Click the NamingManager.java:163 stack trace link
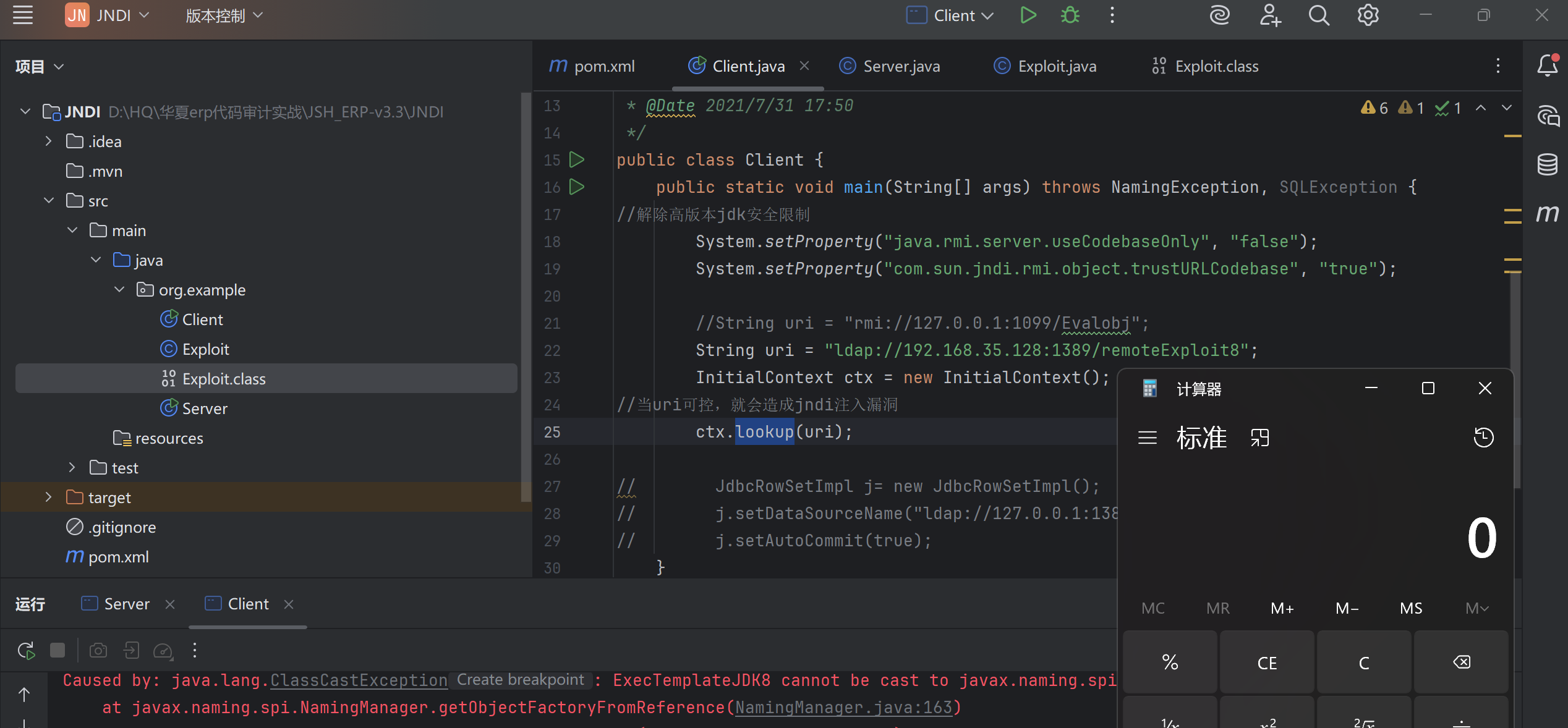The width and height of the screenshot is (1568, 728). click(843, 707)
